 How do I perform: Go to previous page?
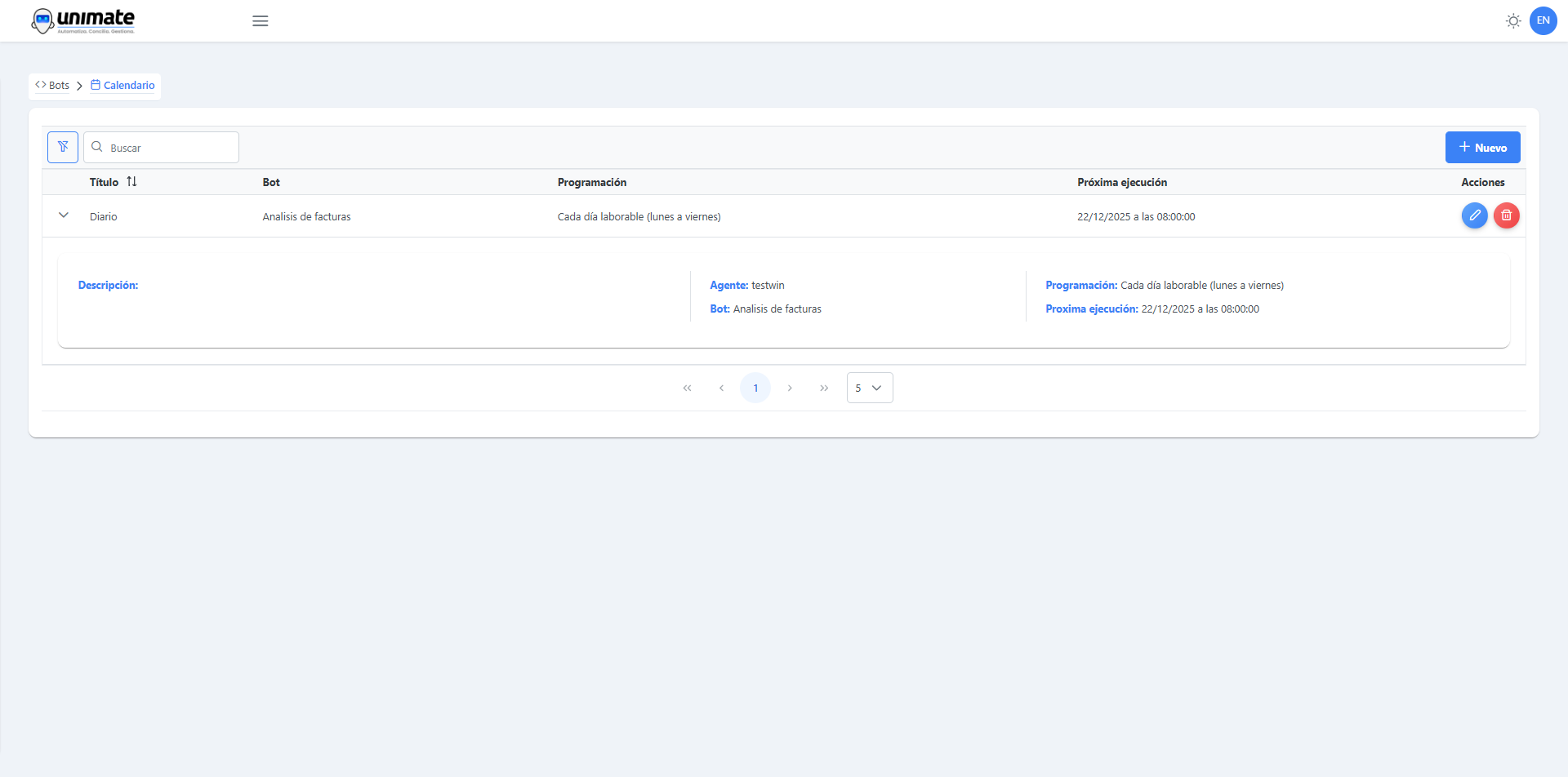coord(721,388)
